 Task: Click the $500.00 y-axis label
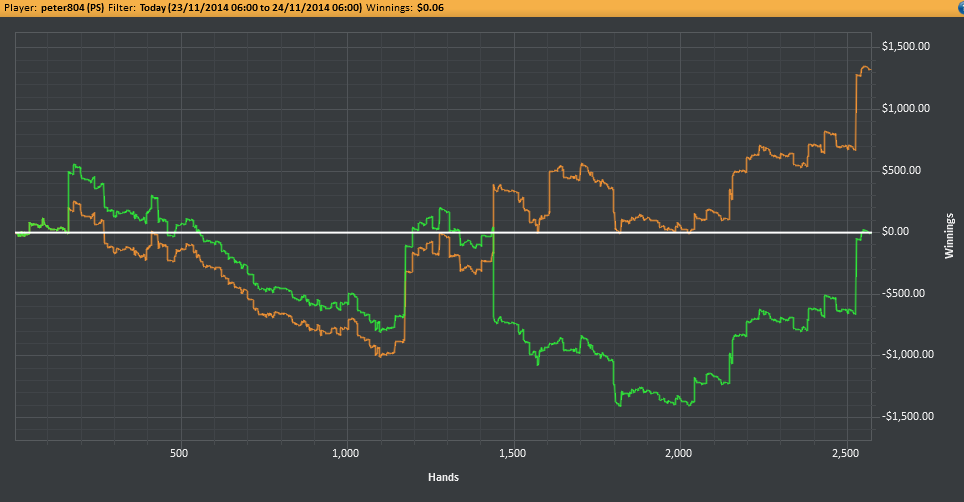click(x=901, y=170)
